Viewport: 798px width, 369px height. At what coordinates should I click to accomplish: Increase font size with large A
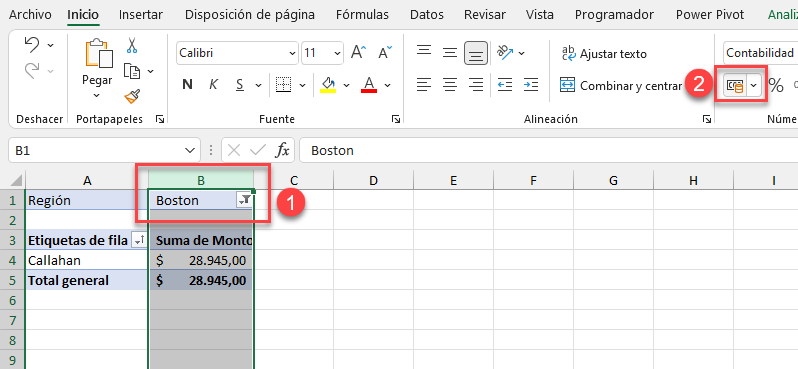point(359,52)
